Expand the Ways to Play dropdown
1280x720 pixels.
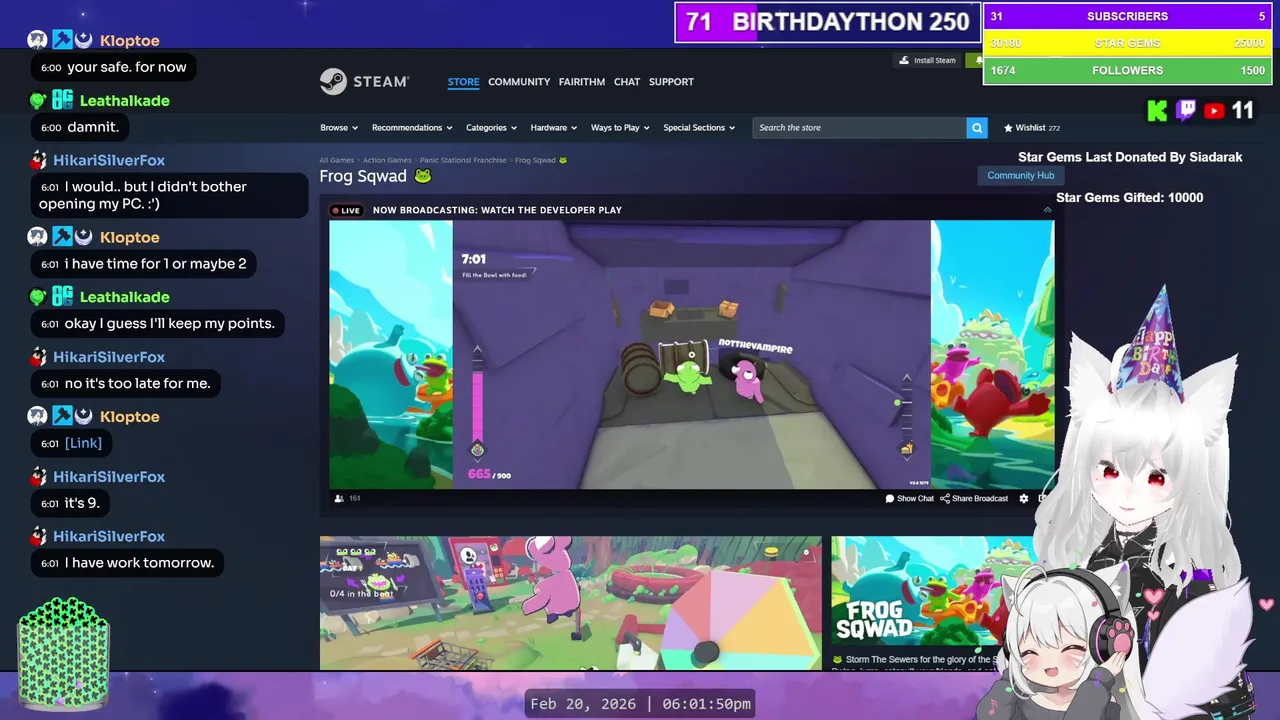click(x=620, y=128)
